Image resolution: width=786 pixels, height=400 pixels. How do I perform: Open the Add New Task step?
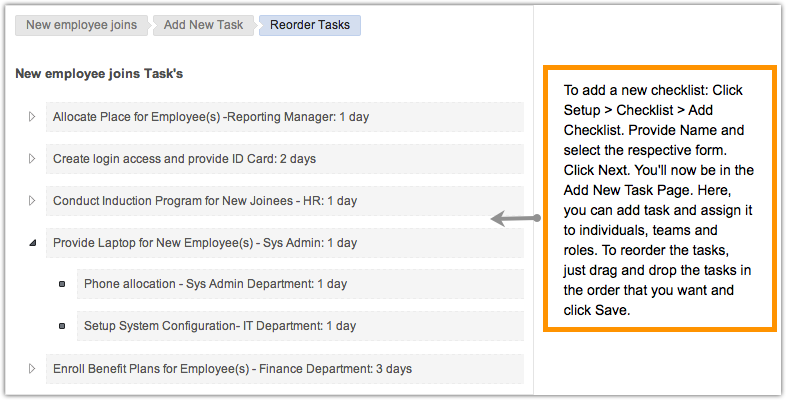(x=204, y=25)
